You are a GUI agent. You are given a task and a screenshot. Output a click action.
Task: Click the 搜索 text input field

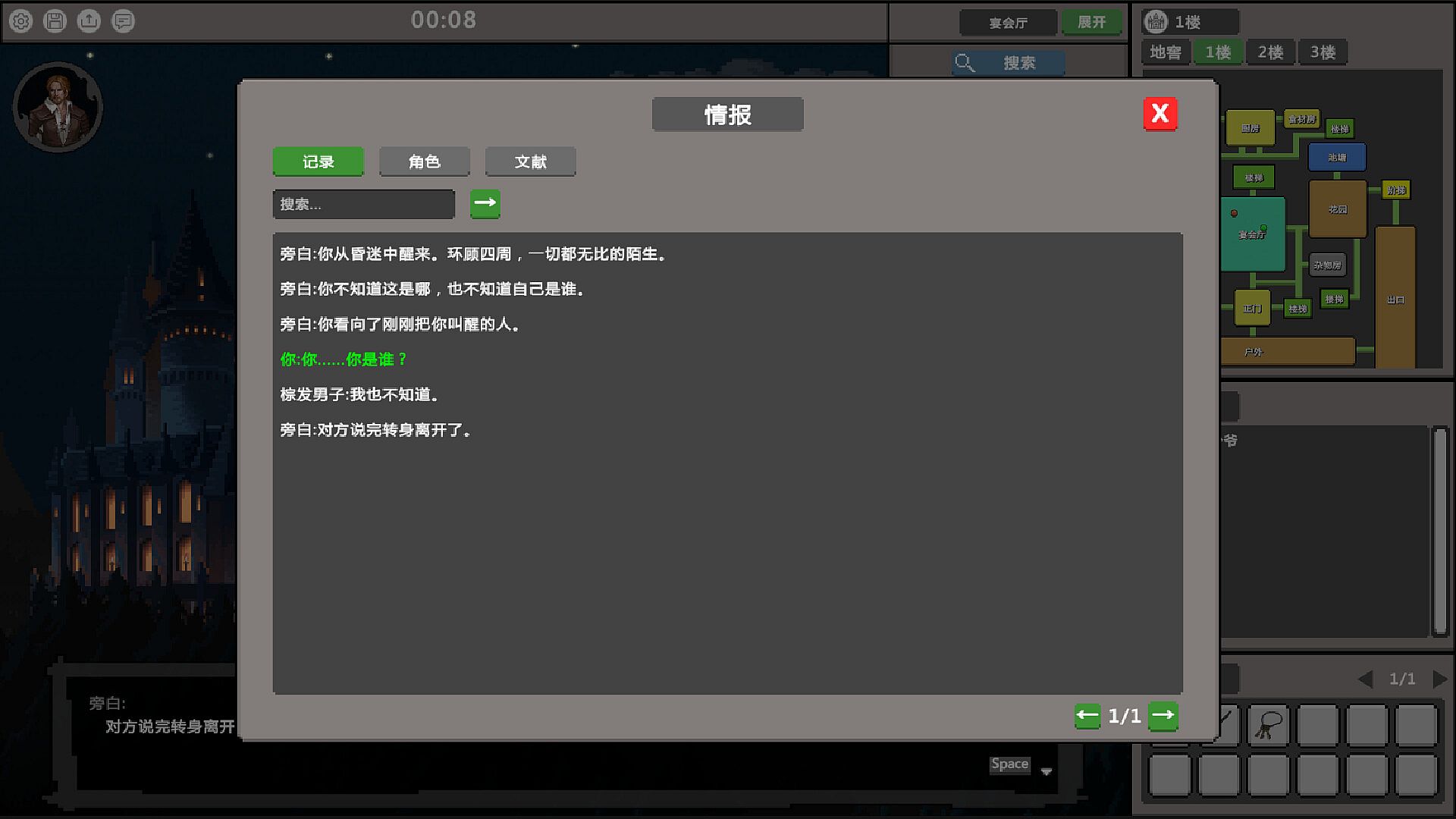363,204
